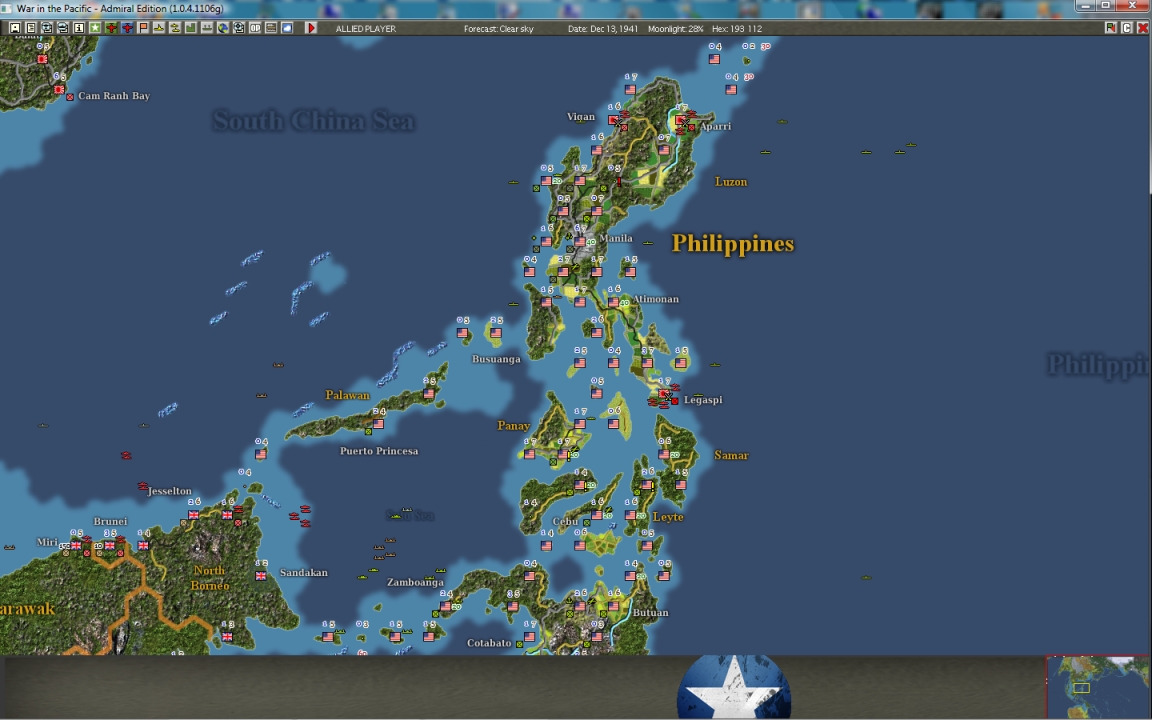
Task: Open the aircraft list toolbar icon
Action: click(47, 28)
